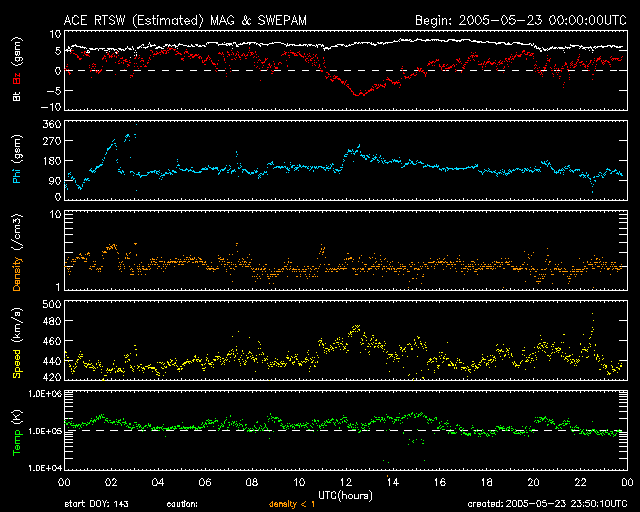The width and height of the screenshot is (640, 512).
Task: Click the 12 hour tick label
Action: (x=345, y=482)
